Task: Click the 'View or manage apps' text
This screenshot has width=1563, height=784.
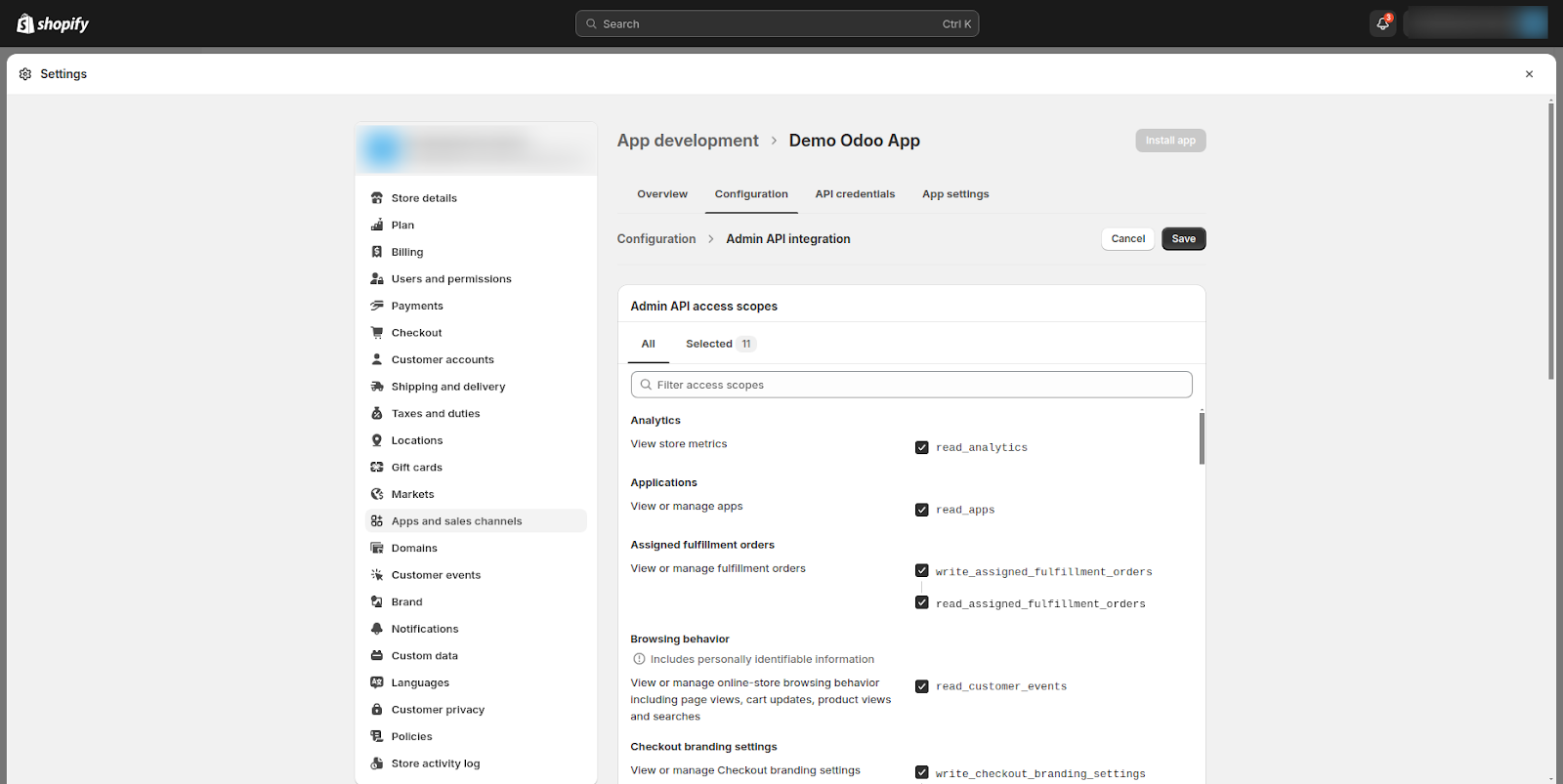Action: pyautogui.click(x=687, y=507)
